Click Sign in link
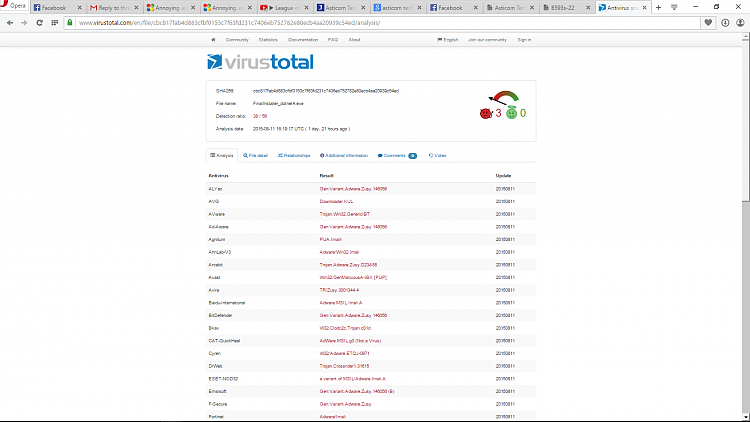This screenshot has width=750, height=422. (x=524, y=40)
